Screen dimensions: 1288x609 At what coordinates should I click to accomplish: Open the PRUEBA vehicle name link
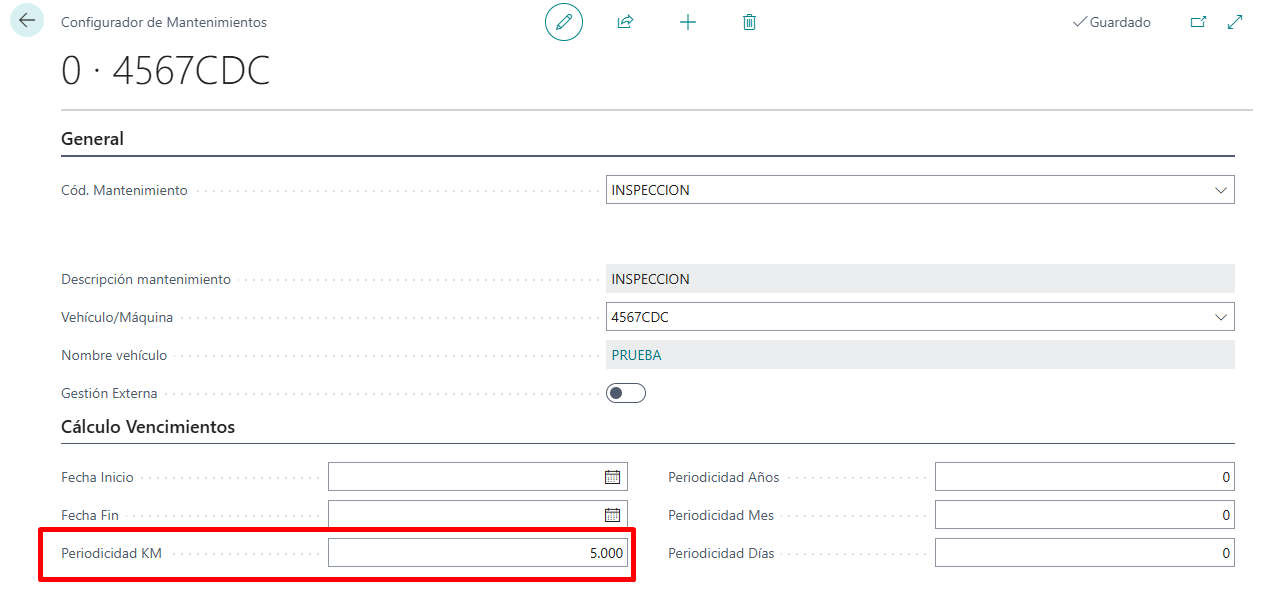click(636, 355)
